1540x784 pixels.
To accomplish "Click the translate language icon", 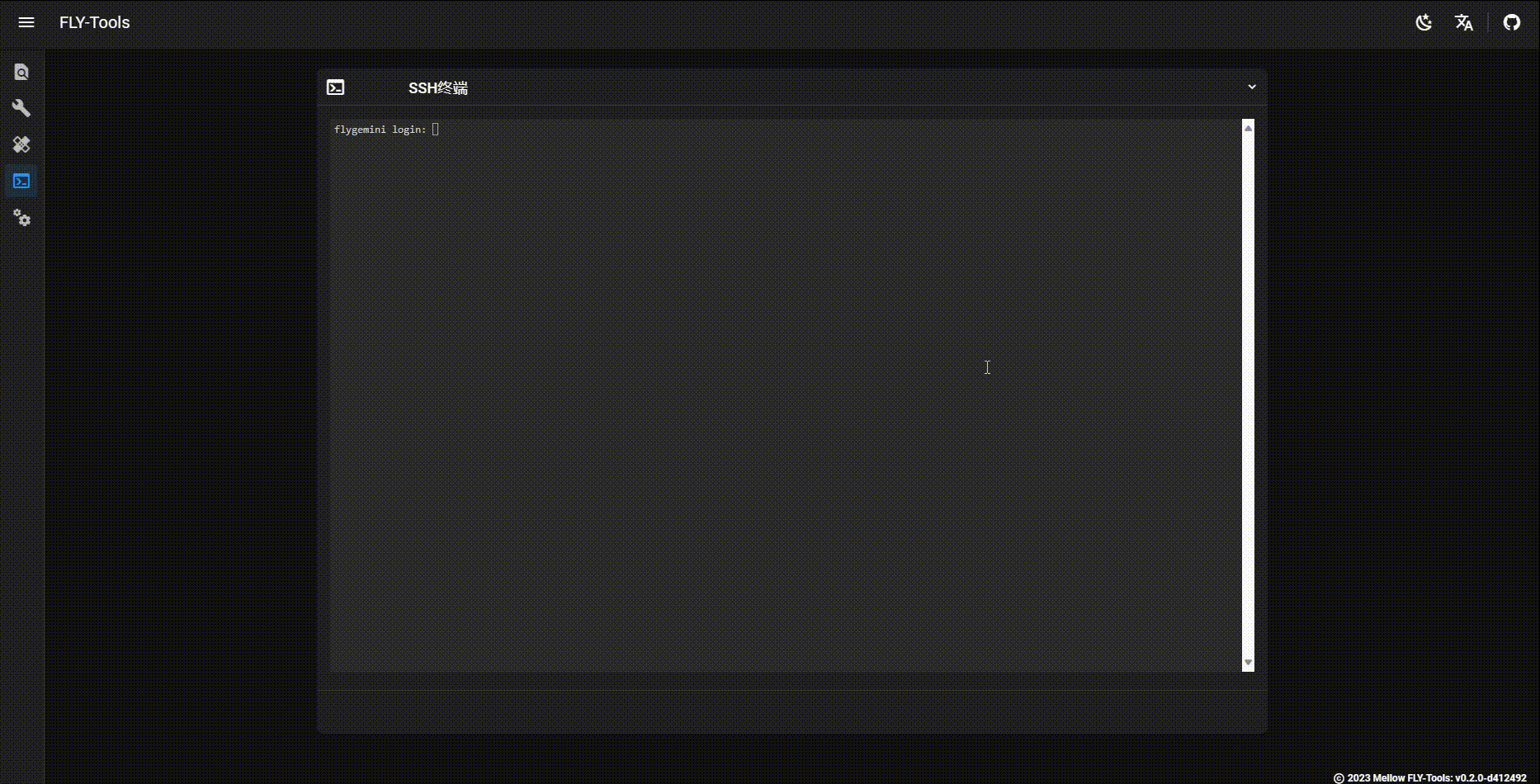I will point(1463,22).
